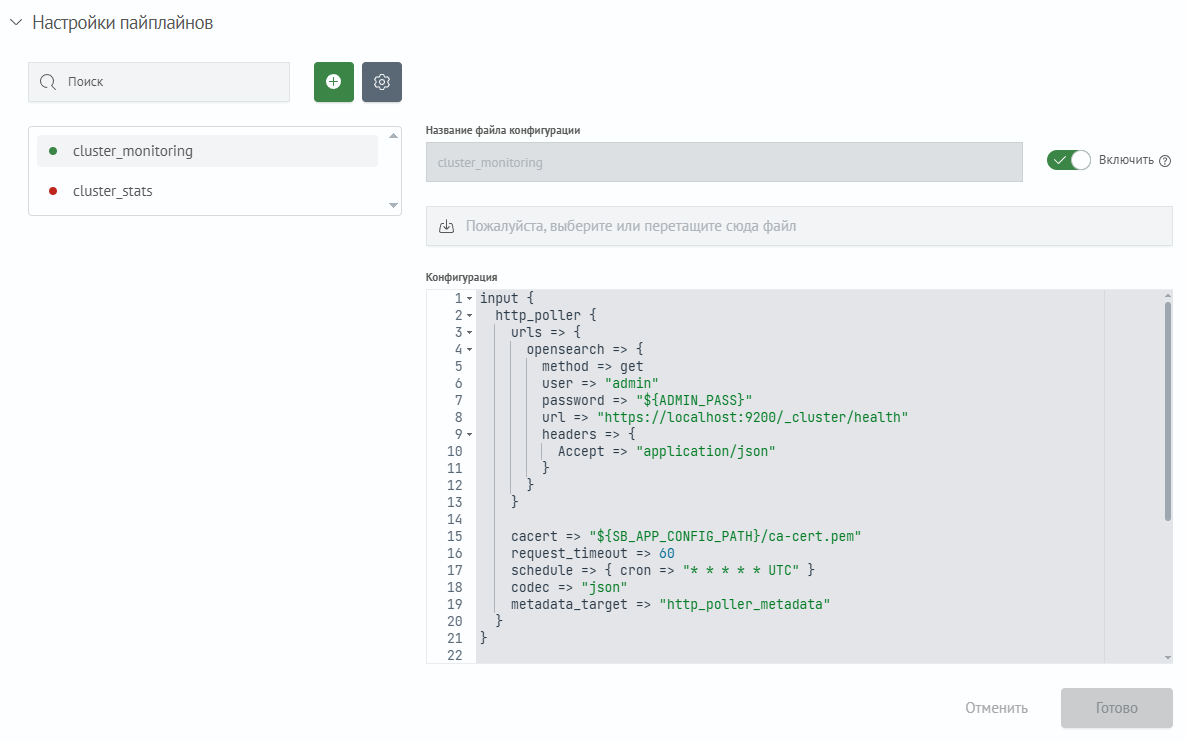The width and height of the screenshot is (1186, 741).
Task: Click the file upload icon
Action: click(x=447, y=227)
